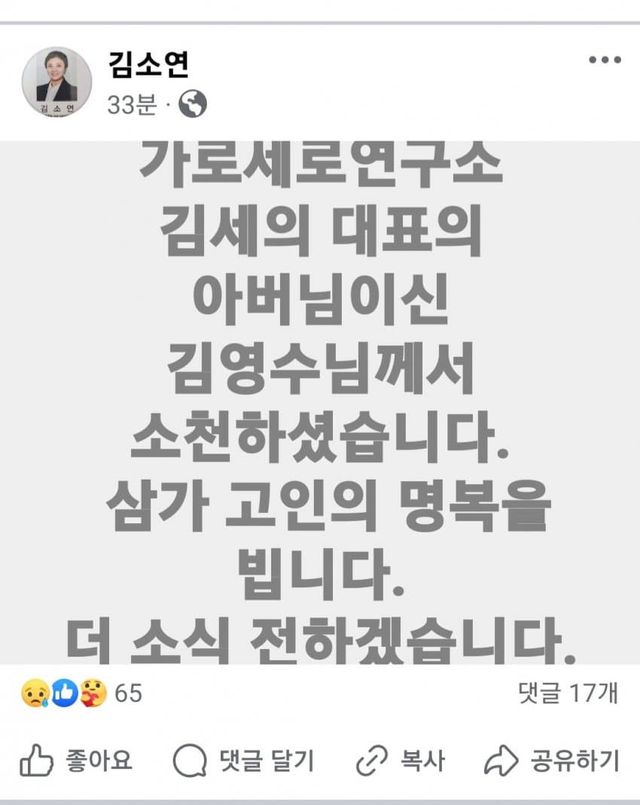The image size is (640, 805).
Task: Click the 김소연 profile picture
Action: coord(57,82)
